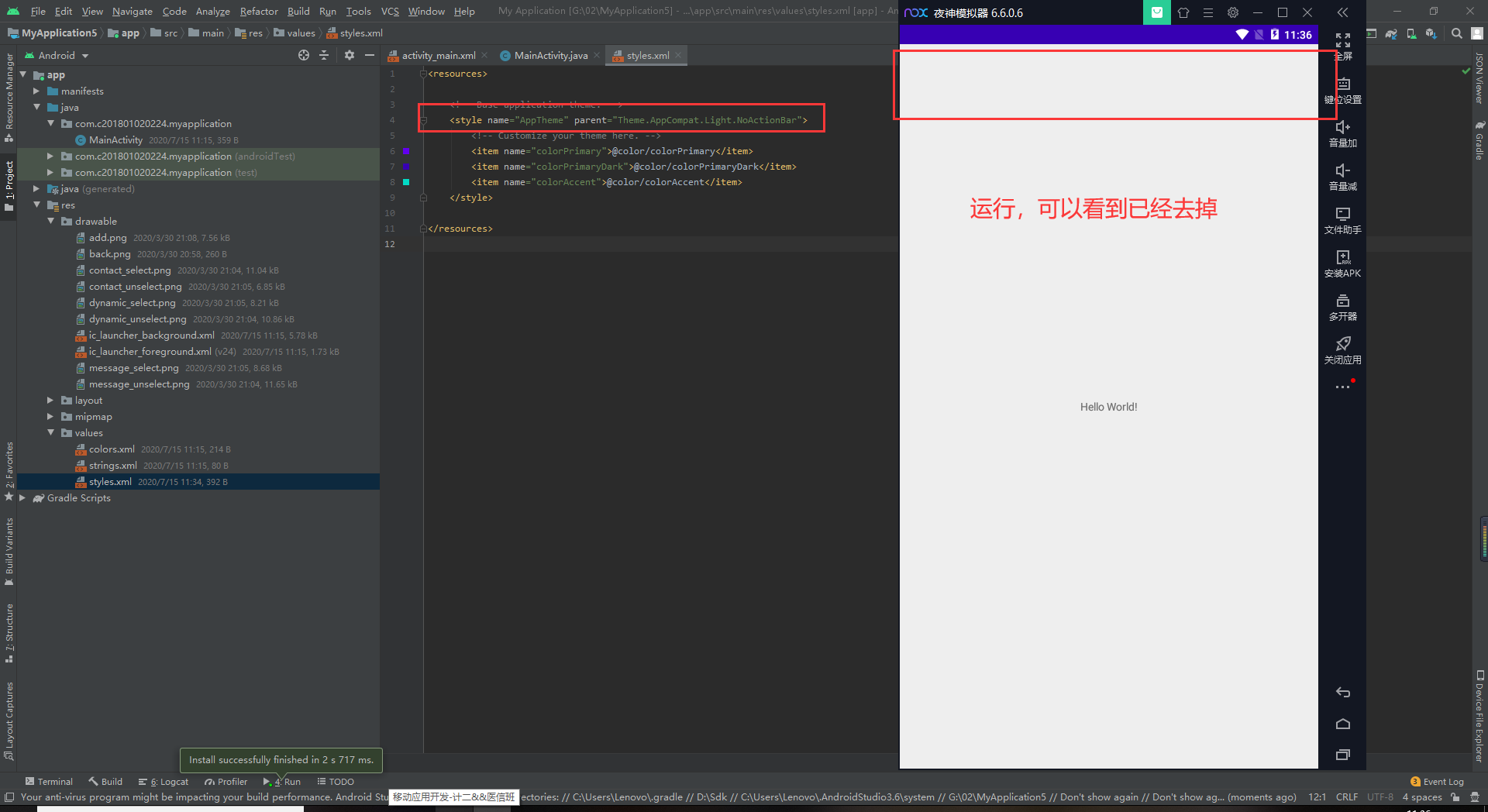Select MainActivity in project tree
Image resolution: width=1488 pixels, height=812 pixels.
coord(115,139)
